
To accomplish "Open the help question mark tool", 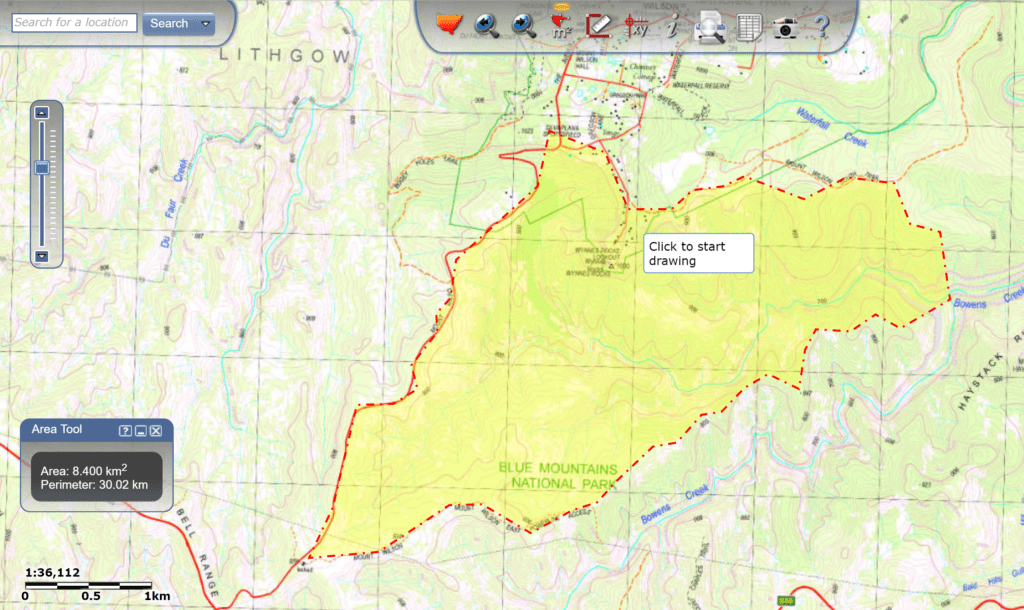I will tap(822, 26).
